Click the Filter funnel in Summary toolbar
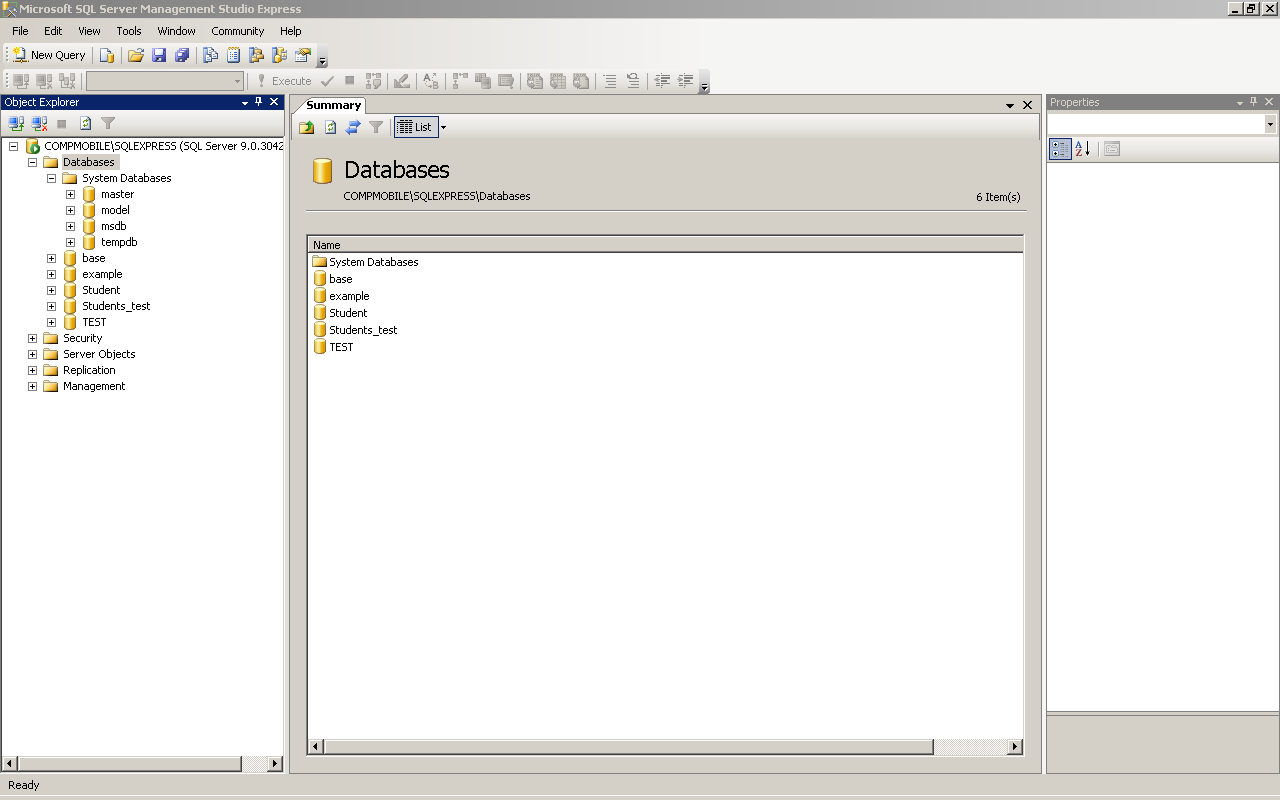Screen dimensions: 1280x800 [376, 127]
